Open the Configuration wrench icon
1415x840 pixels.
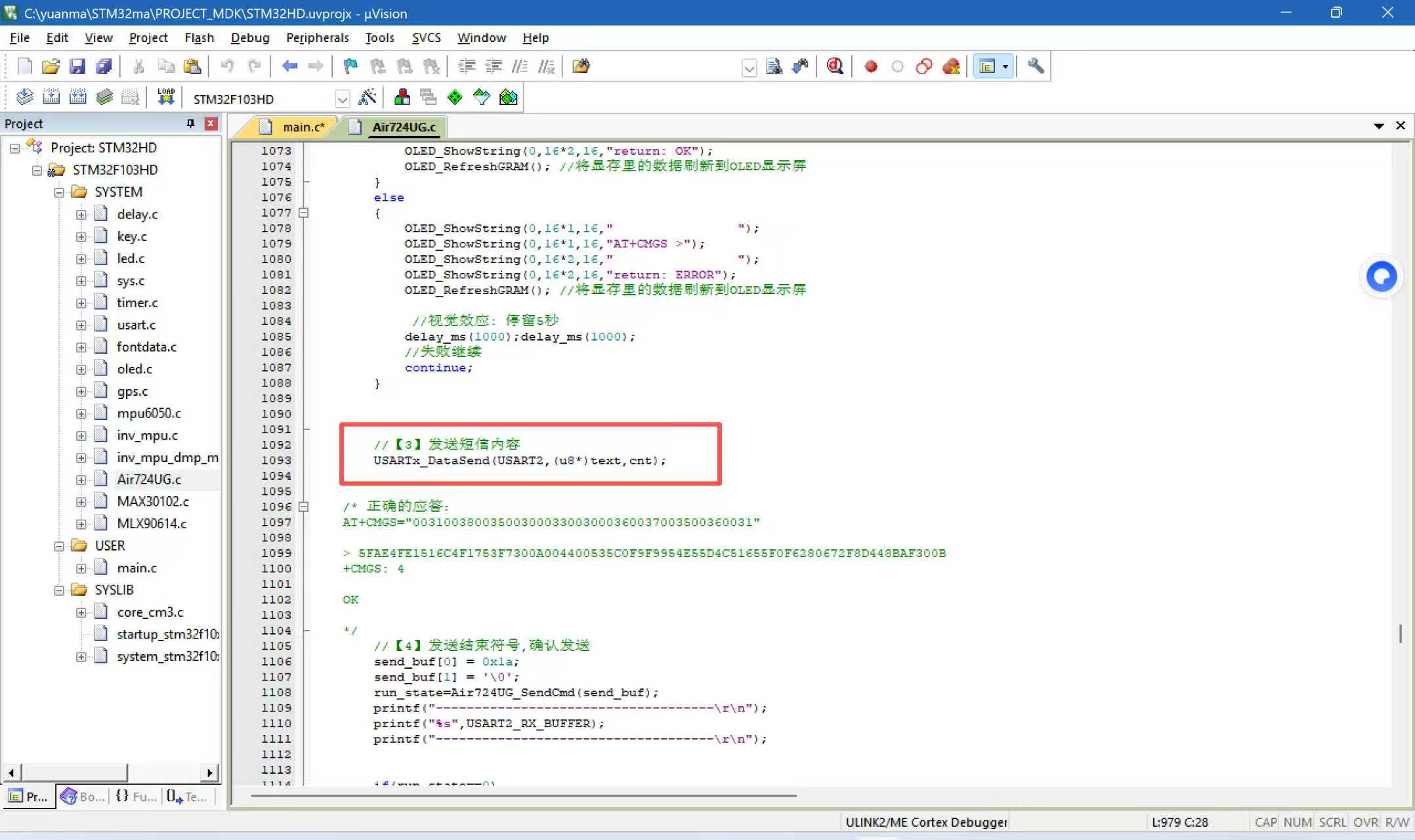(1036, 66)
